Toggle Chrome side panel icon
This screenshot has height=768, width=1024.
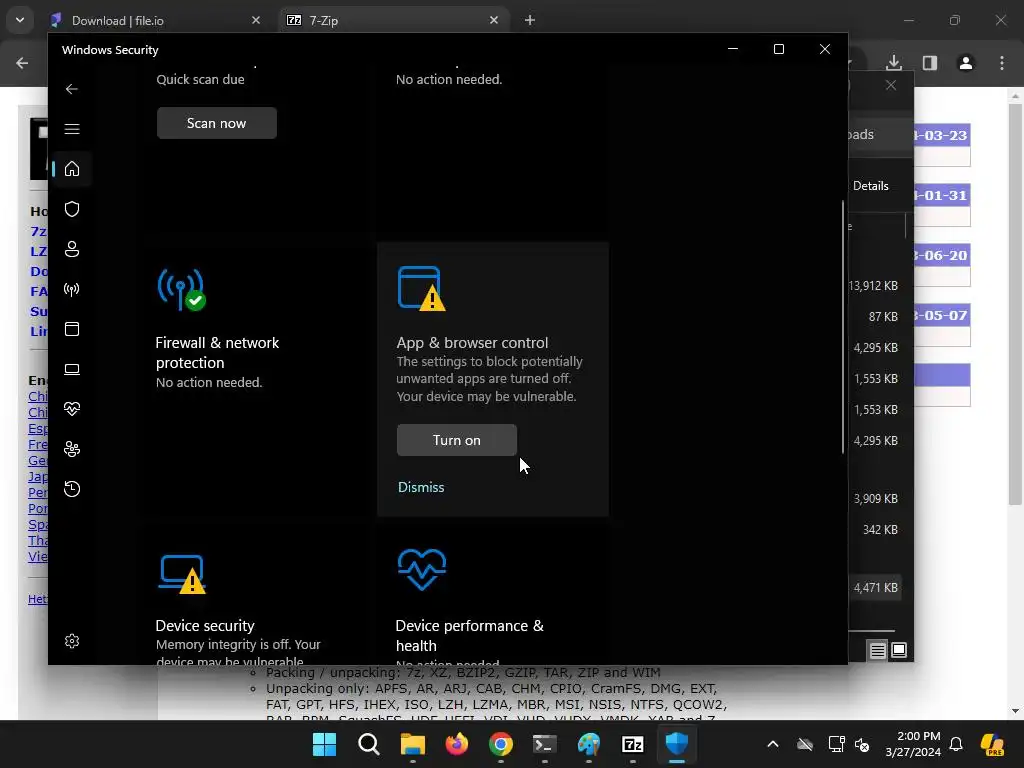(x=930, y=63)
